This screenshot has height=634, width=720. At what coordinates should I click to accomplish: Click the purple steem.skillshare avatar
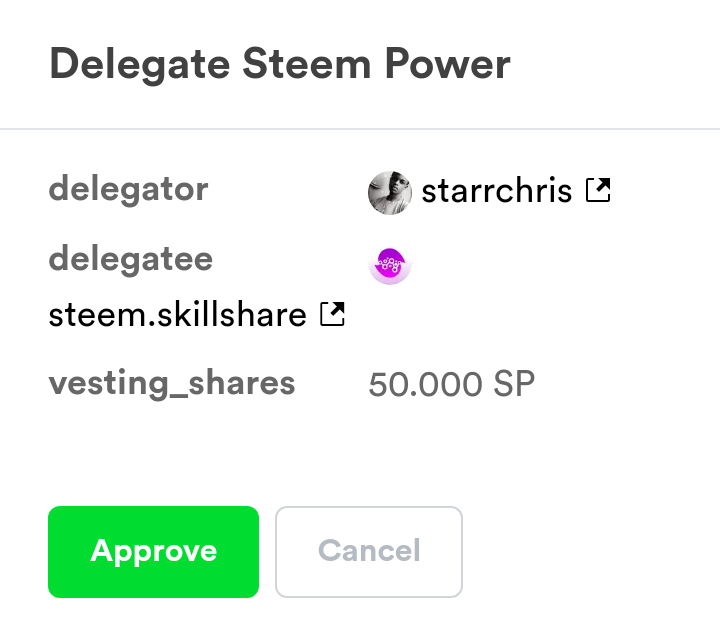tap(390, 266)
